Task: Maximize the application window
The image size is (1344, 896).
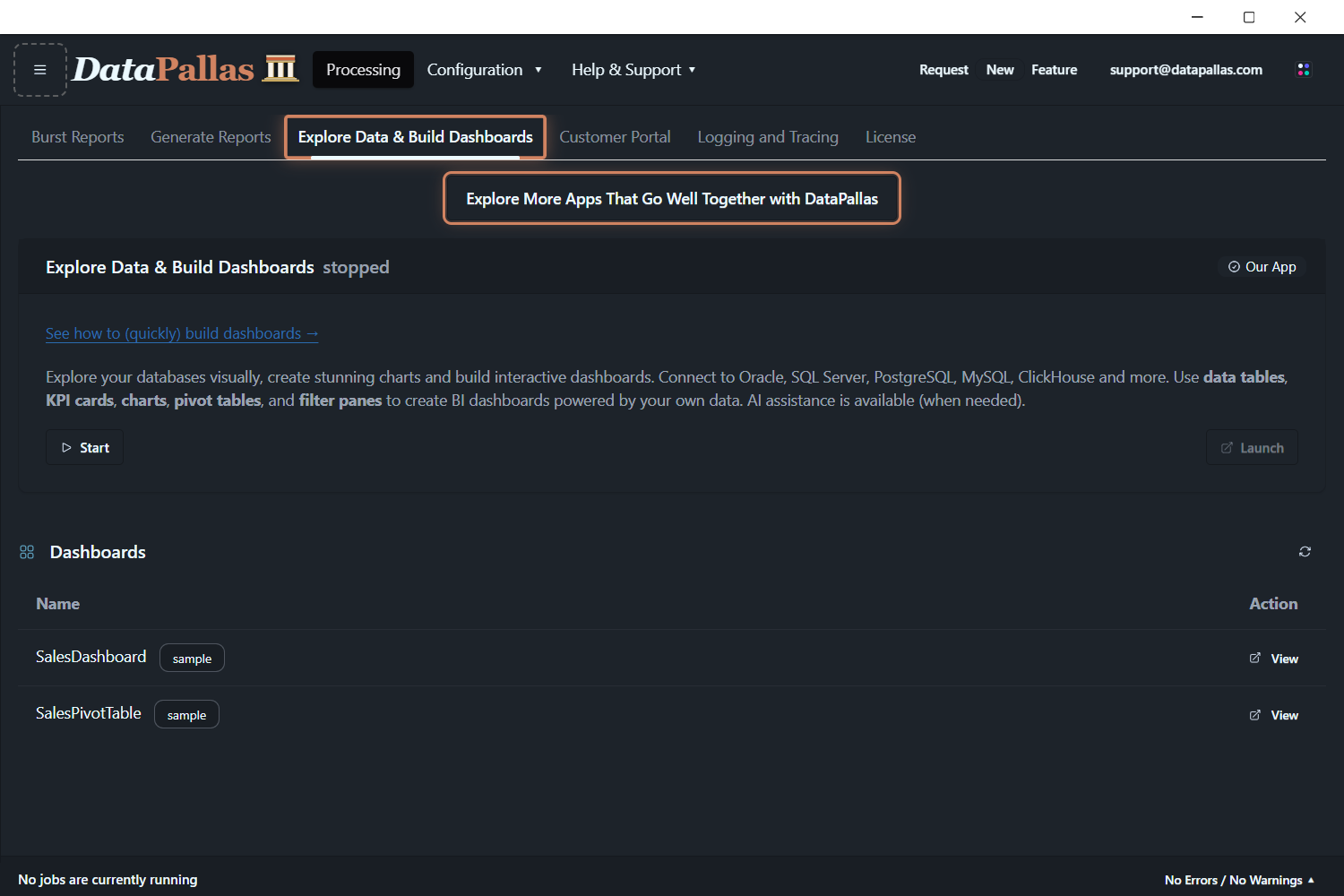Action: pos(1249,17)
